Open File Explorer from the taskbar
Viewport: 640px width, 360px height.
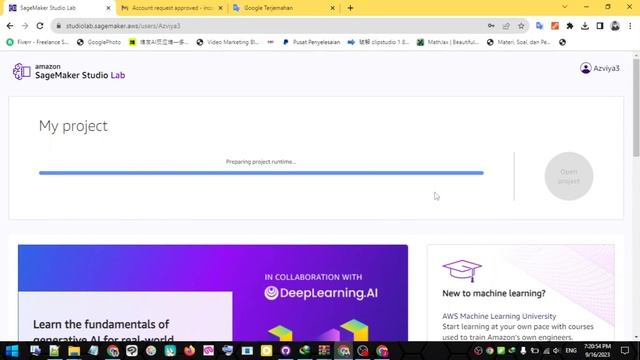[x=74, y=351]
